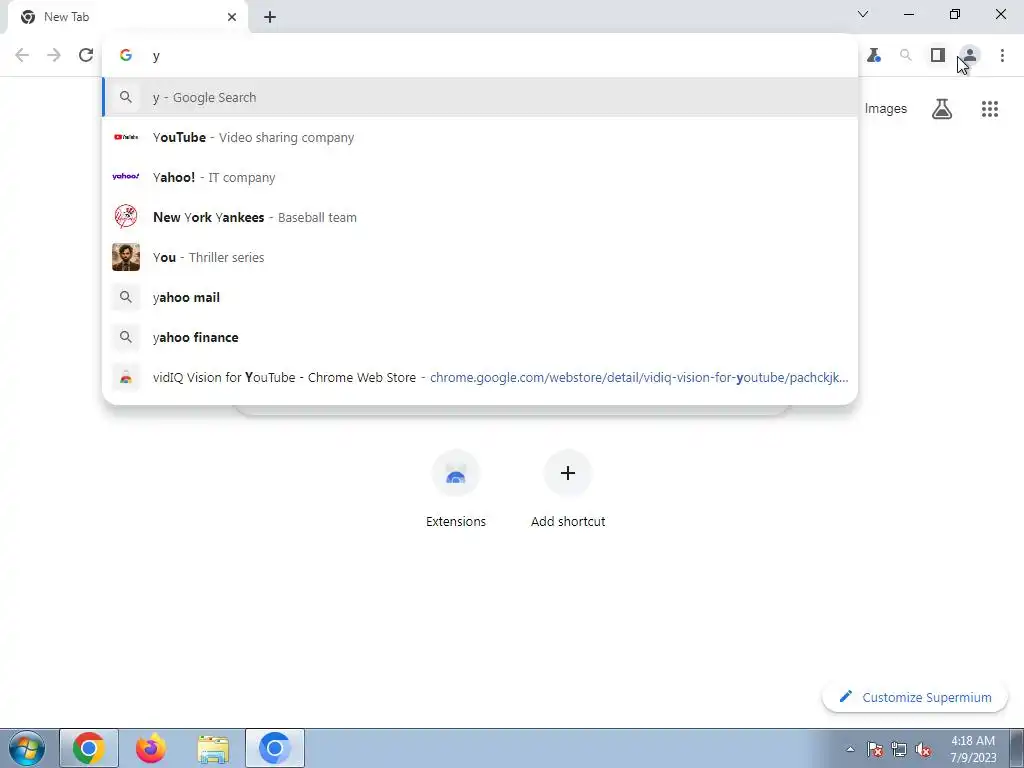Open a new tab with plus button

click(270, 17)
